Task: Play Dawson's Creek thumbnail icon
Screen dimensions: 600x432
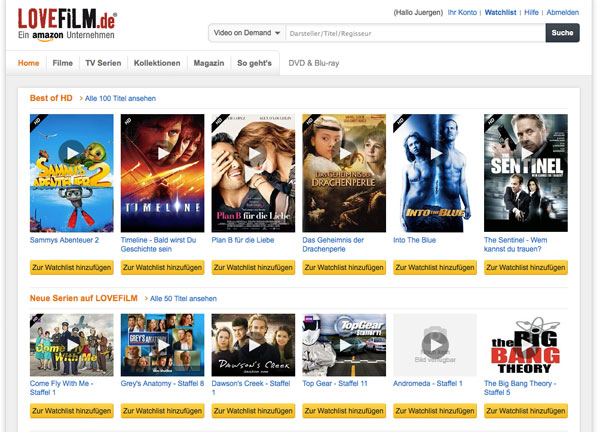Action: (253, 345)
